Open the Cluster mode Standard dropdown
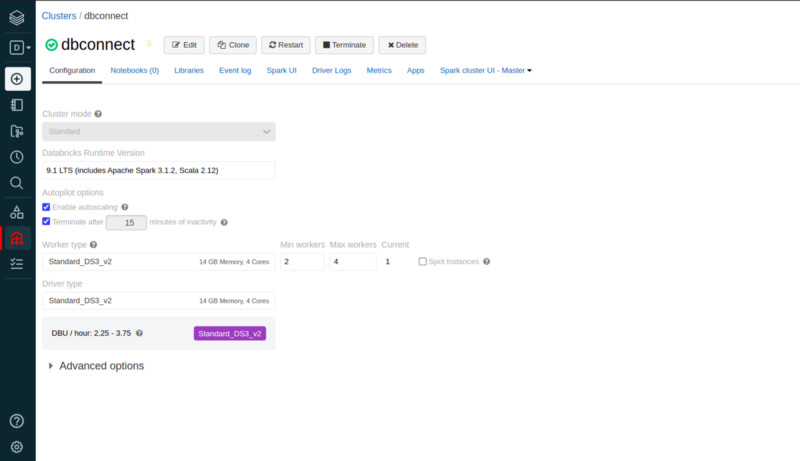The height and width of the screenshot is (461, 800). click(159, 132)
